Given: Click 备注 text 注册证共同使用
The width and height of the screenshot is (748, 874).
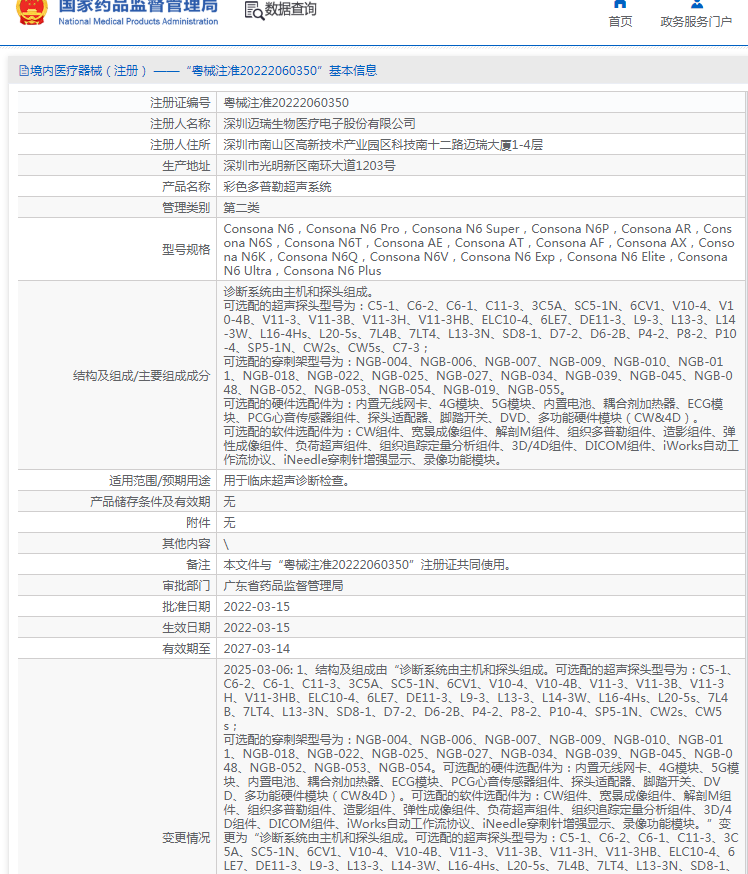Looking at the screenshot, I should point(367,565).
